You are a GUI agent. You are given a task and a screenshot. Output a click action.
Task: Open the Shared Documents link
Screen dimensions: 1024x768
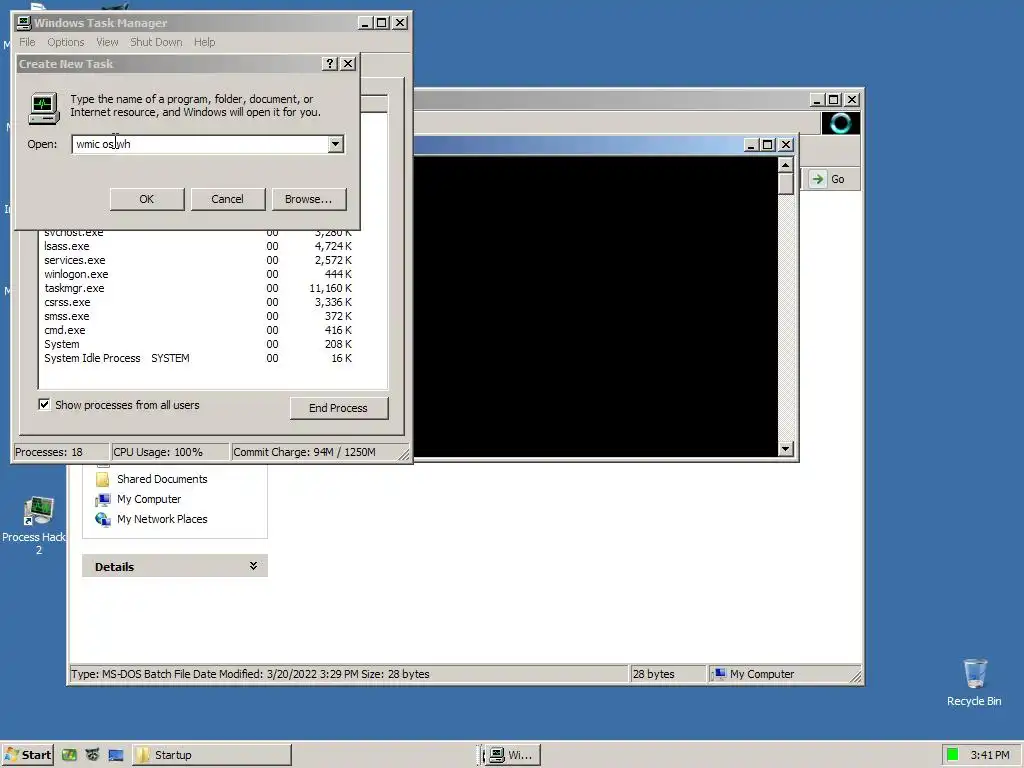[162, 479]
